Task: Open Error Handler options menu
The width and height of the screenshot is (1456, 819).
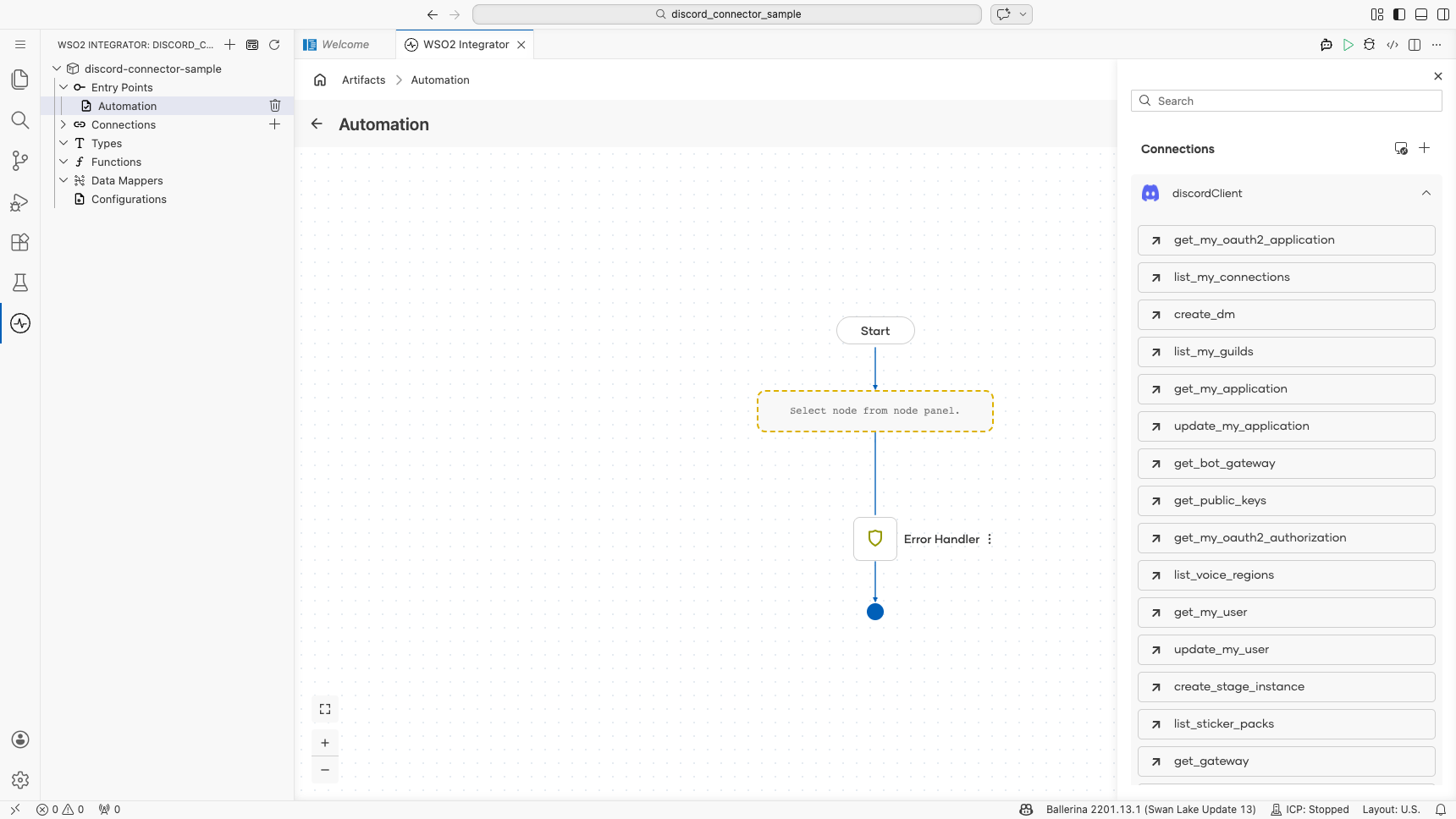Action: click(990, 539)
